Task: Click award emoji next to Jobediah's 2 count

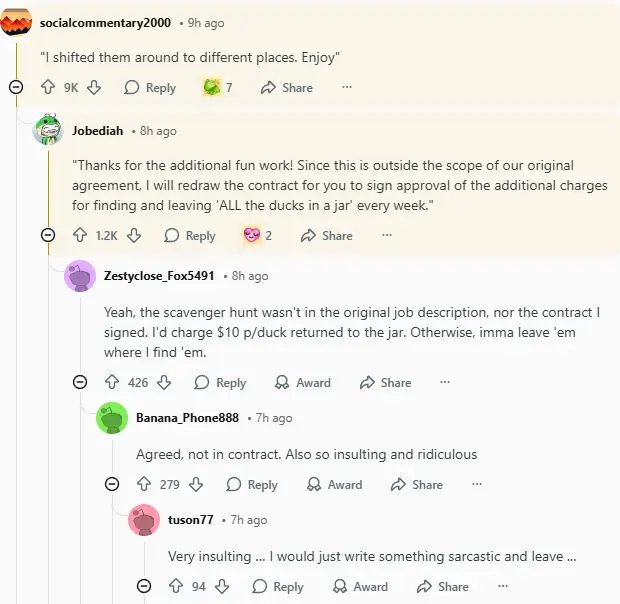Action: pyautogui.click(x=251, y=236)
